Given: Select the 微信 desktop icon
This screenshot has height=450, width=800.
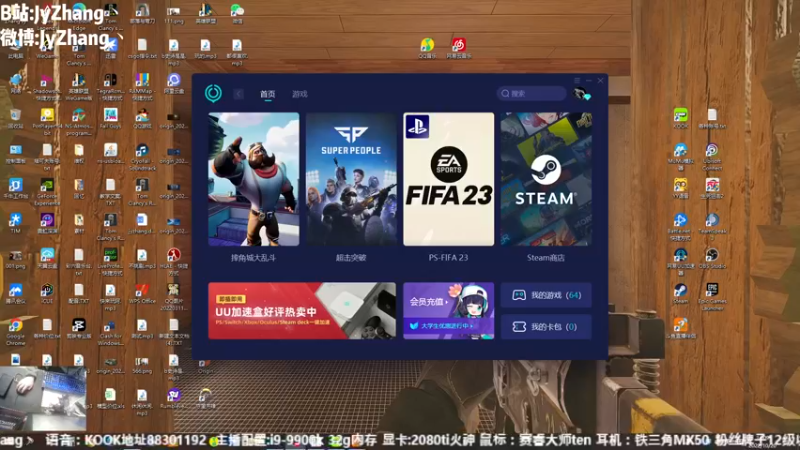Looking at the screenshot, I should (x=237, y=14).
